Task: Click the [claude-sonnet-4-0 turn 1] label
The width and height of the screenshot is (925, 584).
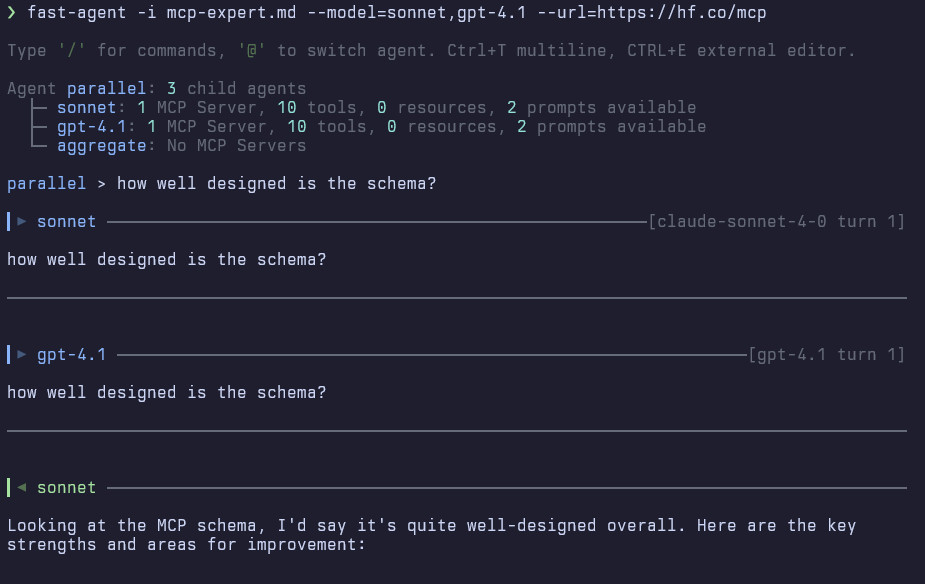Action: [x=776, y=221]
